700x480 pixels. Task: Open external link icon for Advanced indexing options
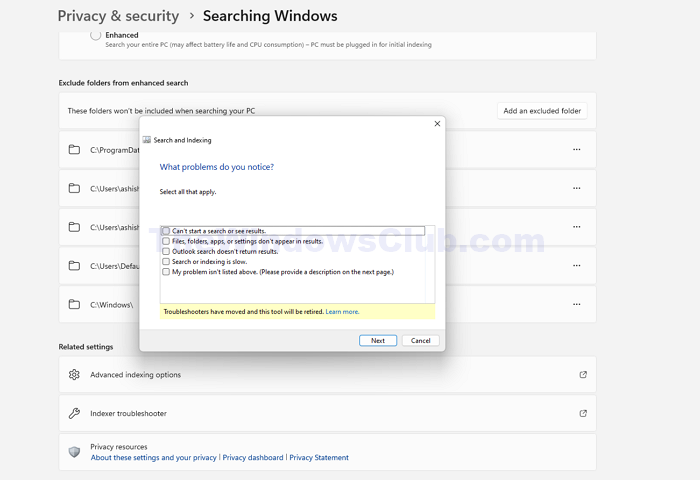583,375
